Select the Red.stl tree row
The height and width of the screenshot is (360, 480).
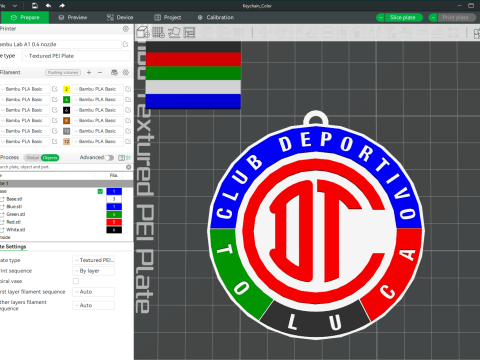pos(67,222)
